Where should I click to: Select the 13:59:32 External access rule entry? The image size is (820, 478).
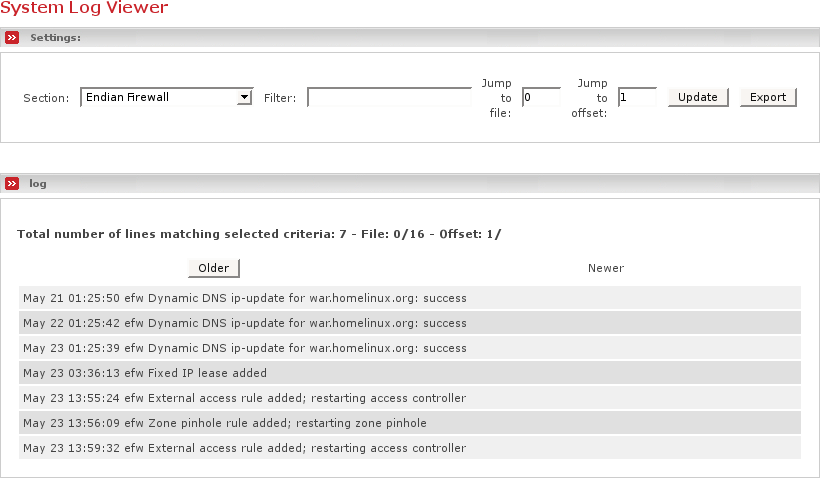pyautogui.click(x=245, y=448)
